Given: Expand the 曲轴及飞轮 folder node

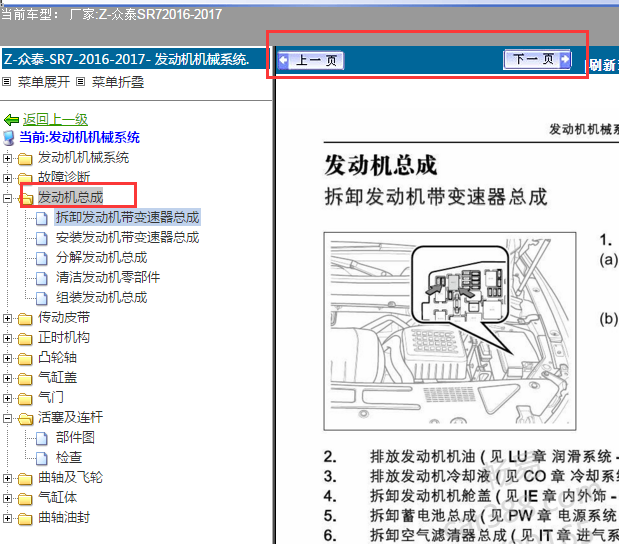Looking at the screenshot, I should (7, 478).
